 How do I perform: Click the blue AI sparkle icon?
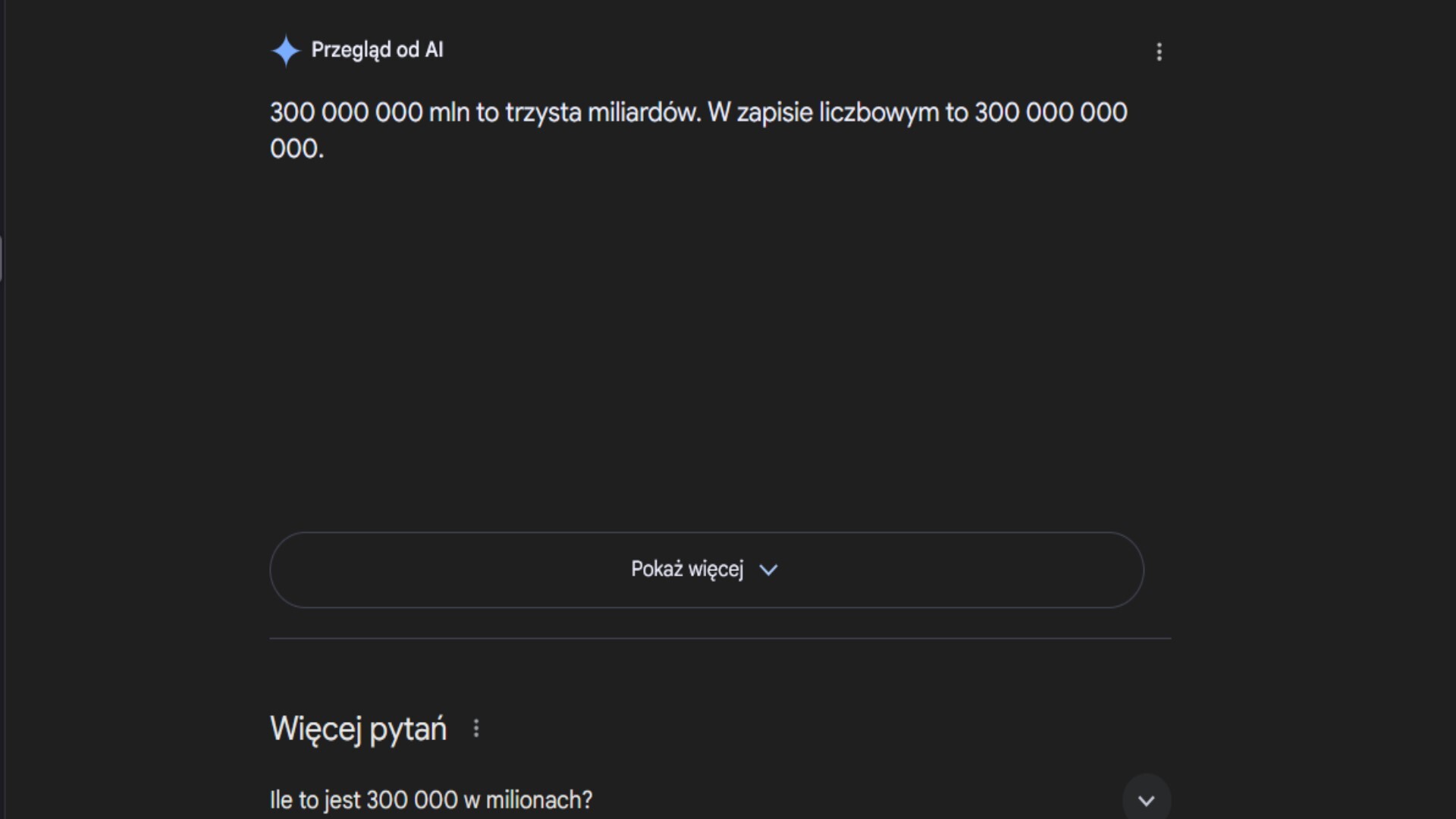[285, 51]
